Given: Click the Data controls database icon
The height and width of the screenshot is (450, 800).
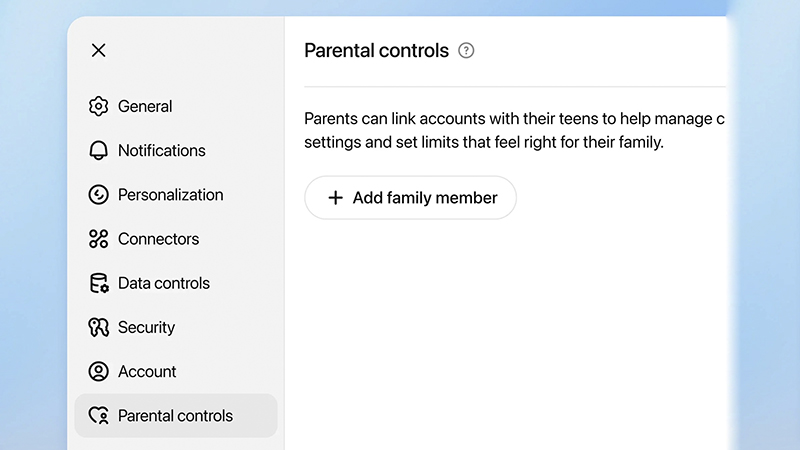Looking at the screenshot, I should (x=98, y=283).
